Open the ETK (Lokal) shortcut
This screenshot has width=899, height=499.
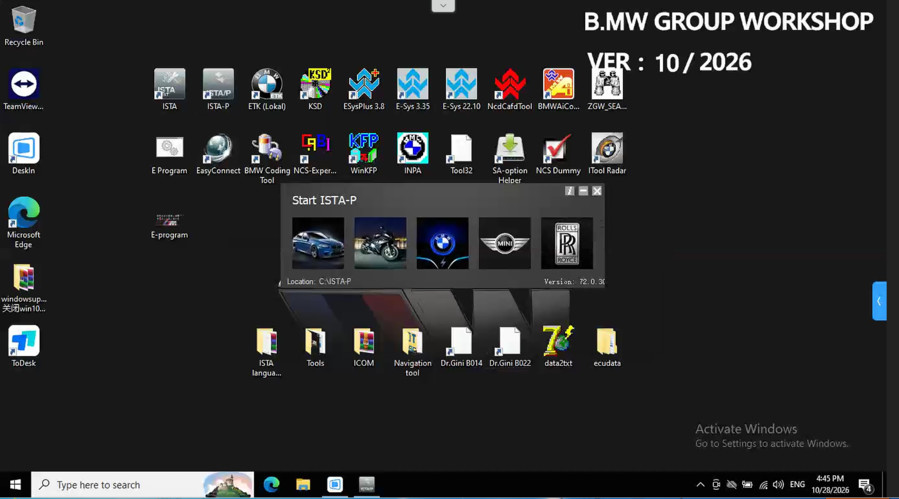coord(267,84)
